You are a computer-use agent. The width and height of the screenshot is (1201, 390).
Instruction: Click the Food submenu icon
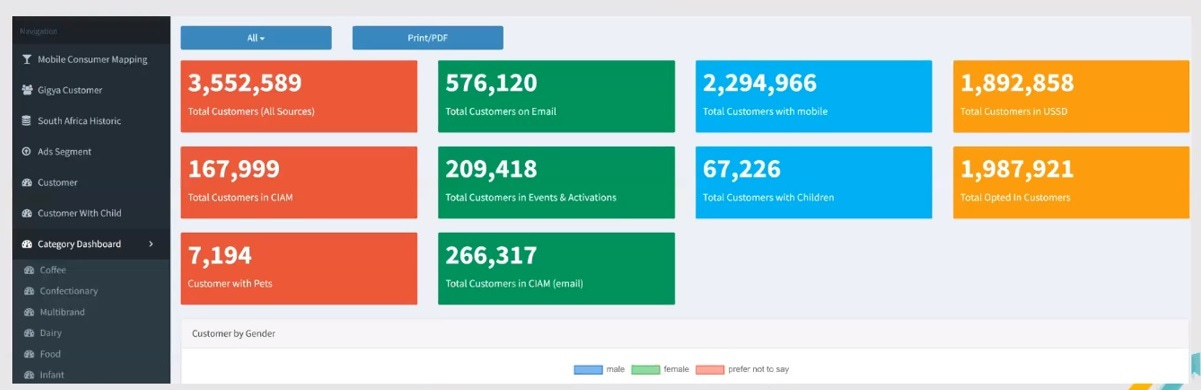[29, 354]
